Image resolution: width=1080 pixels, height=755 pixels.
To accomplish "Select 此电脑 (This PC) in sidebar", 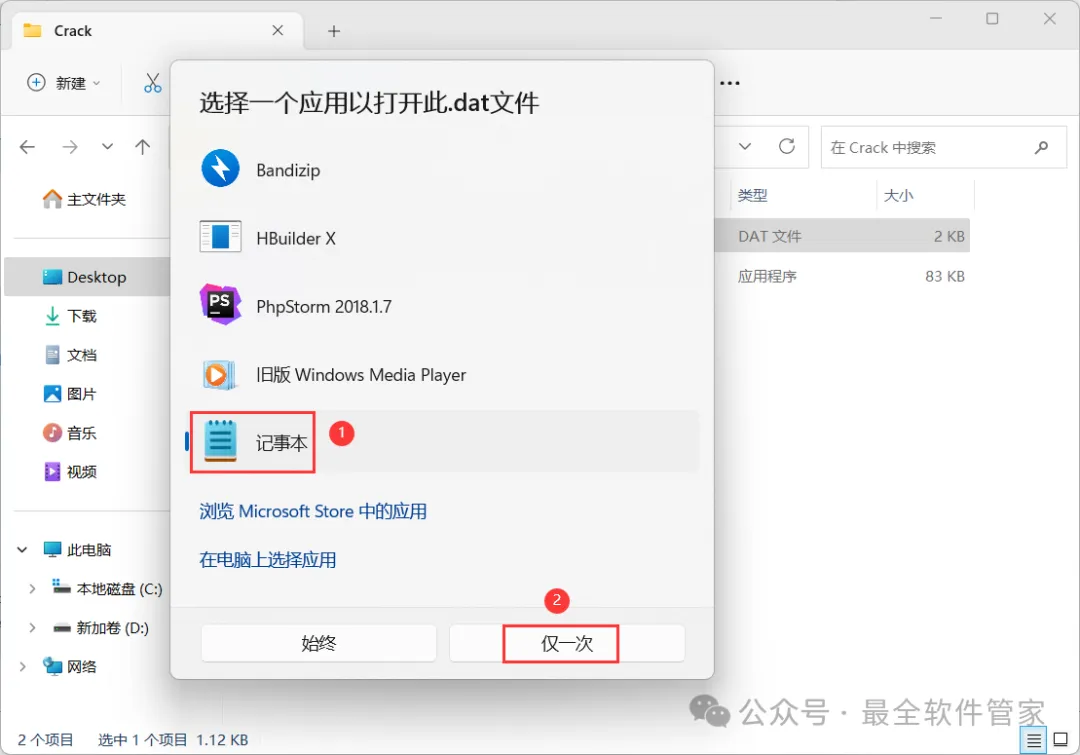I will [77, 550].
